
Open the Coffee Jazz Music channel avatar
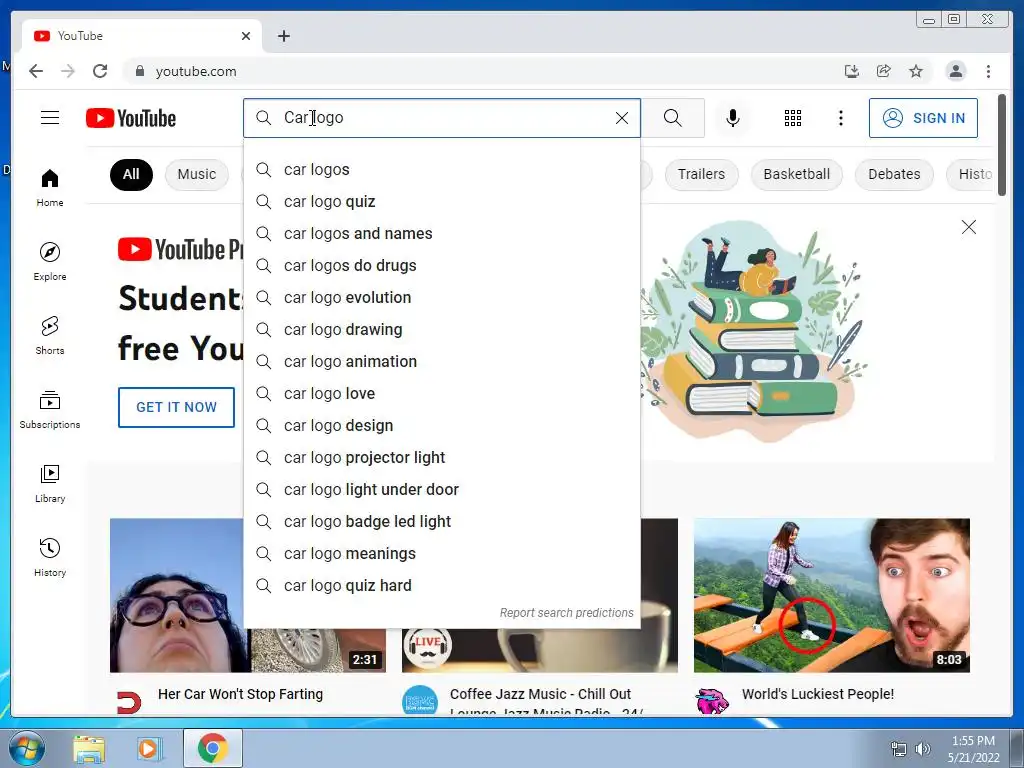pos(420,700)
